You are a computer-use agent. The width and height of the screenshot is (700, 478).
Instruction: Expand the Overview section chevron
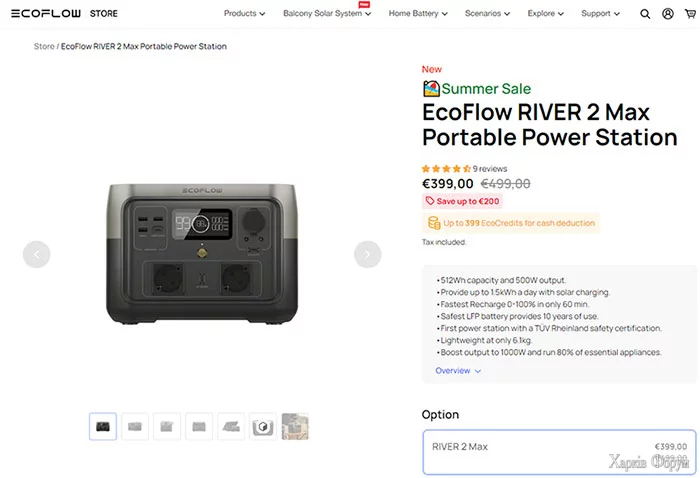(x=478, y=371)
